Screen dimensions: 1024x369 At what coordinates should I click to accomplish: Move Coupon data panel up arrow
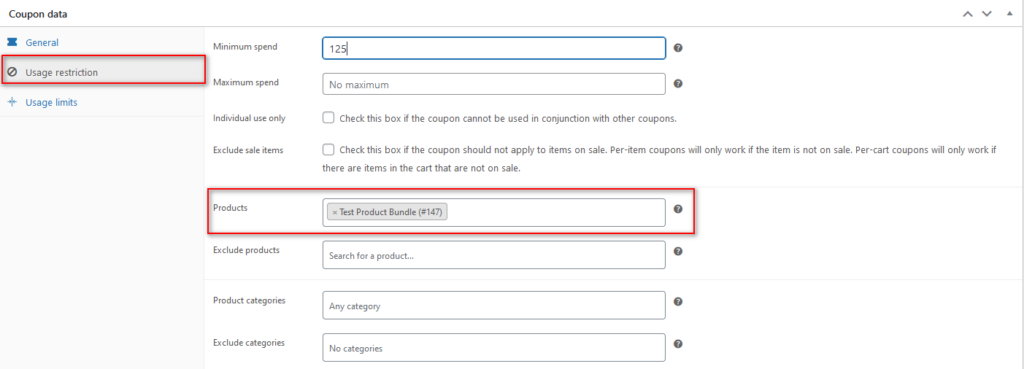968,13
